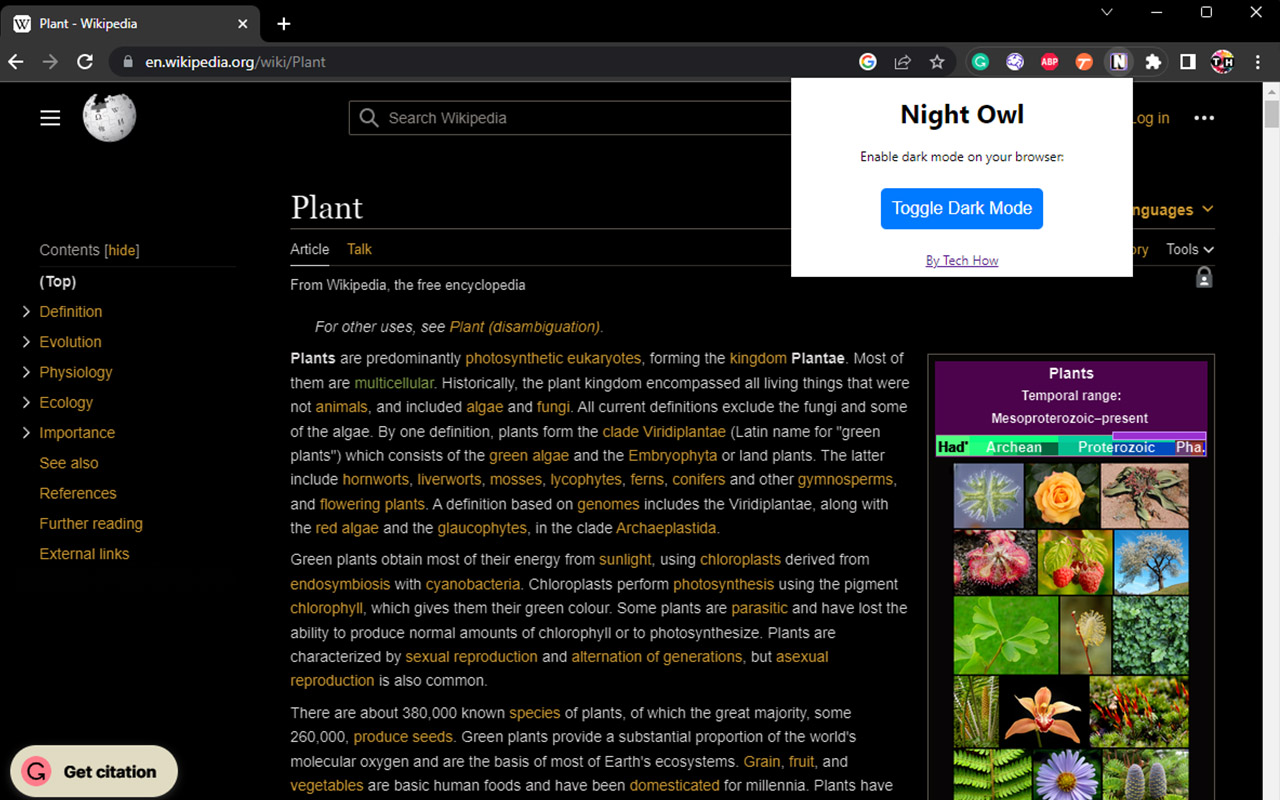Click the orange extension icon beside AdBlock
This screenshot has width=1280, height=800.
tap(1084, 62)
